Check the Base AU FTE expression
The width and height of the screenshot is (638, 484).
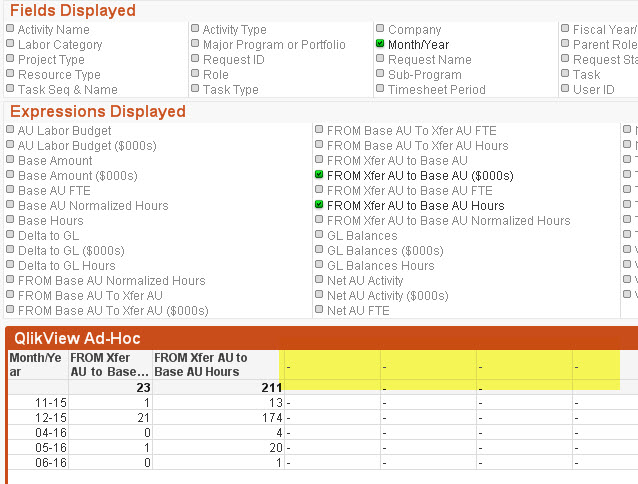10,190
